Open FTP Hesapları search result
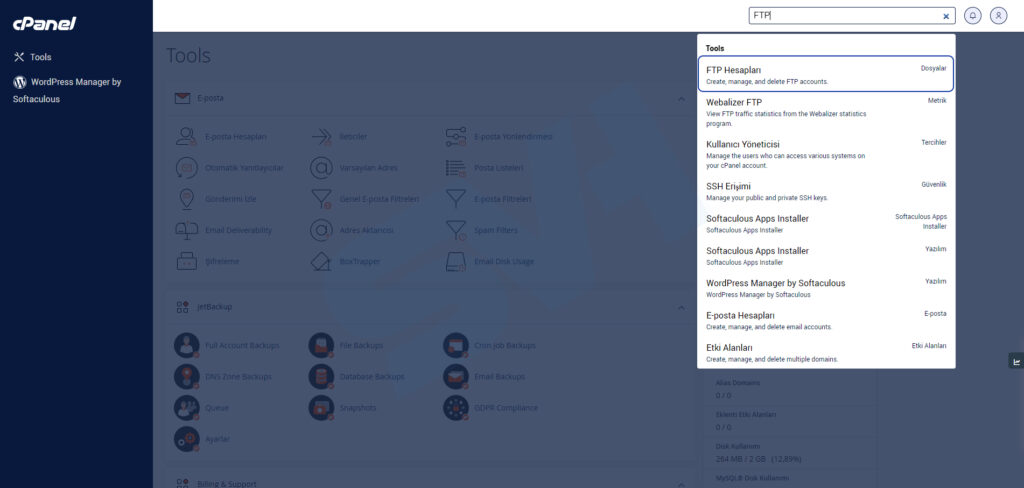 click(825, 73)
